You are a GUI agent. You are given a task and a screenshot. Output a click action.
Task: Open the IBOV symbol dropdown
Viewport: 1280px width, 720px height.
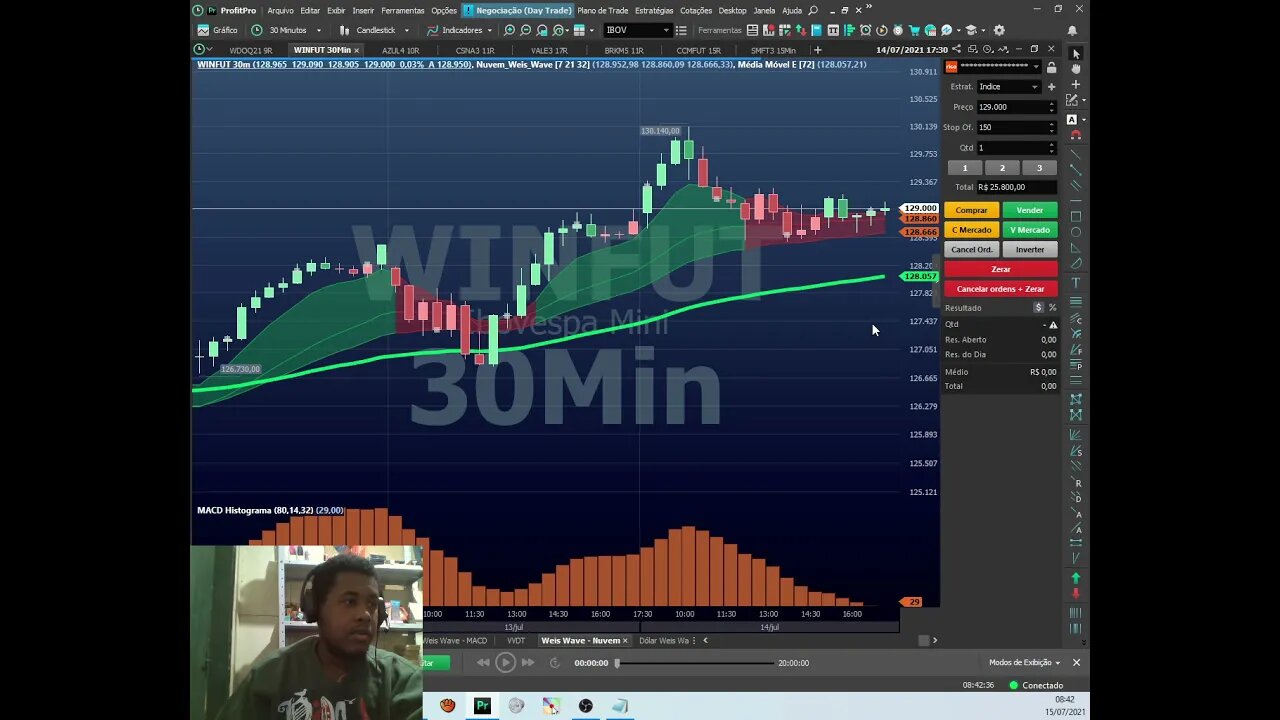click(666, 30)
